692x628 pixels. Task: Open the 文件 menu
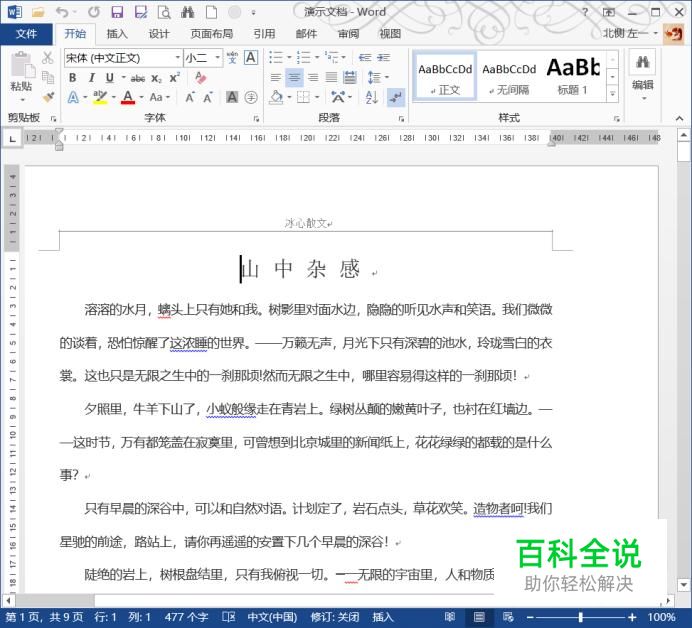[x=26, y=33]
